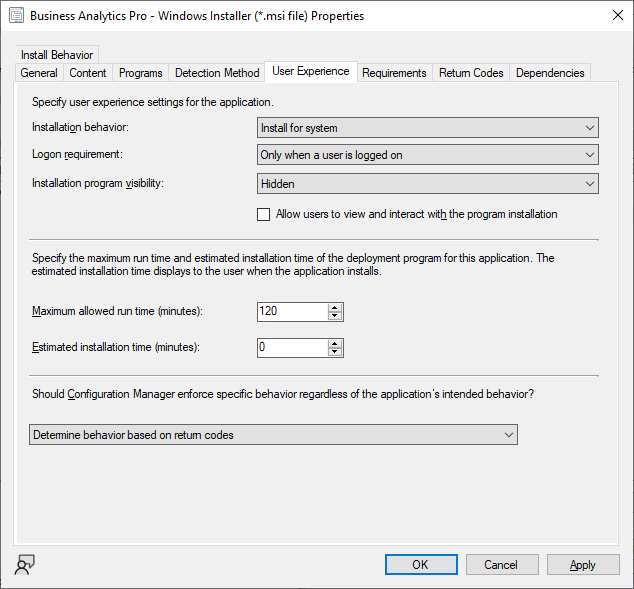Click the properties dialog title bar icon

16,16
